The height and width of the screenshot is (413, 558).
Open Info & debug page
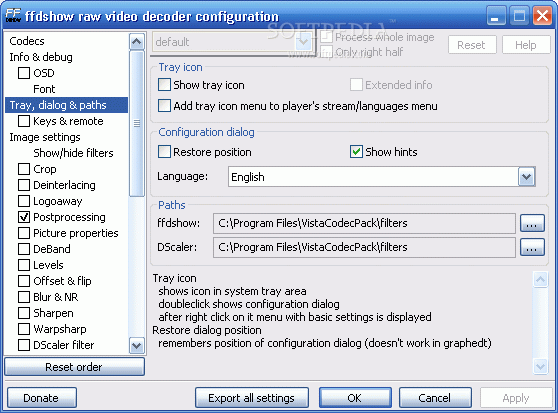(x=41, y=57)
